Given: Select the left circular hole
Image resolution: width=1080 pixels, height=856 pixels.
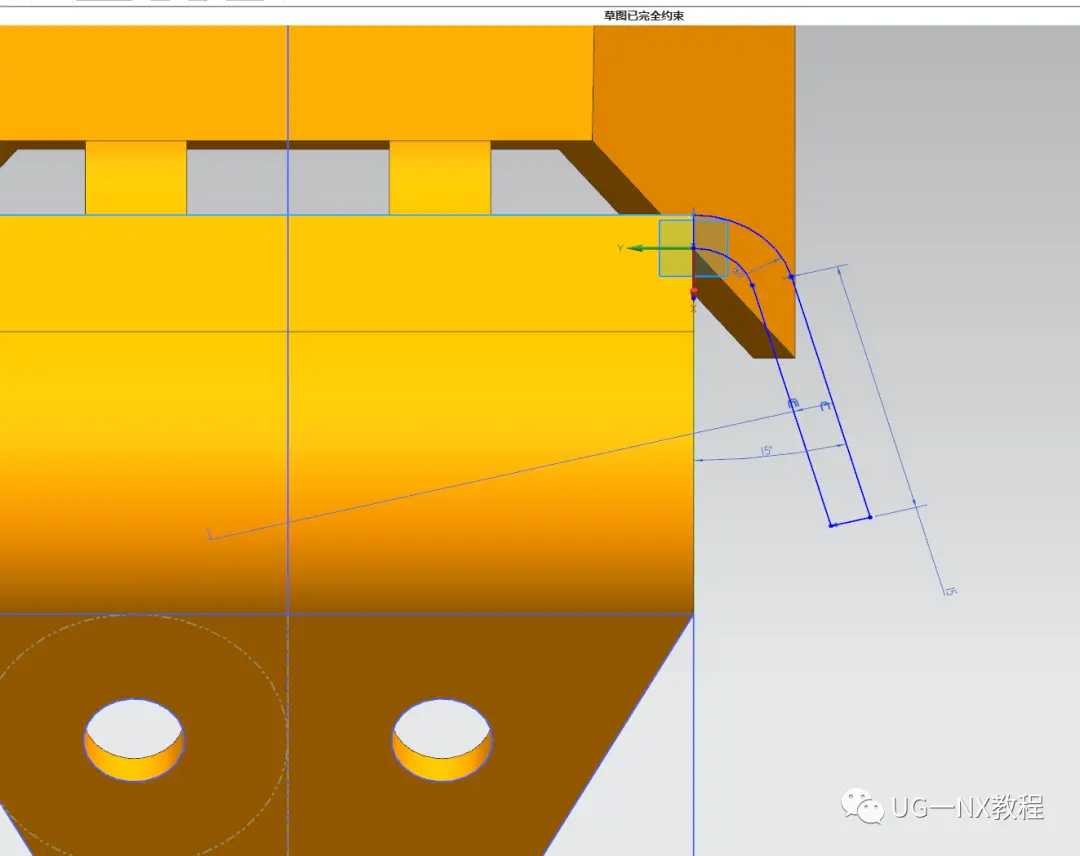Looking at the screenshot, I should coord(134,740).
